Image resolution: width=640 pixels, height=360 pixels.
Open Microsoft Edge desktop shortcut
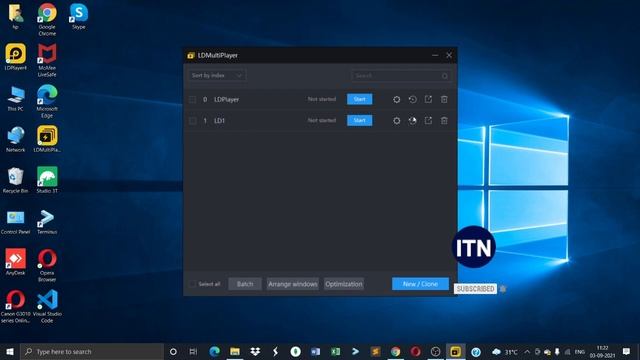[x=47, y=101]
